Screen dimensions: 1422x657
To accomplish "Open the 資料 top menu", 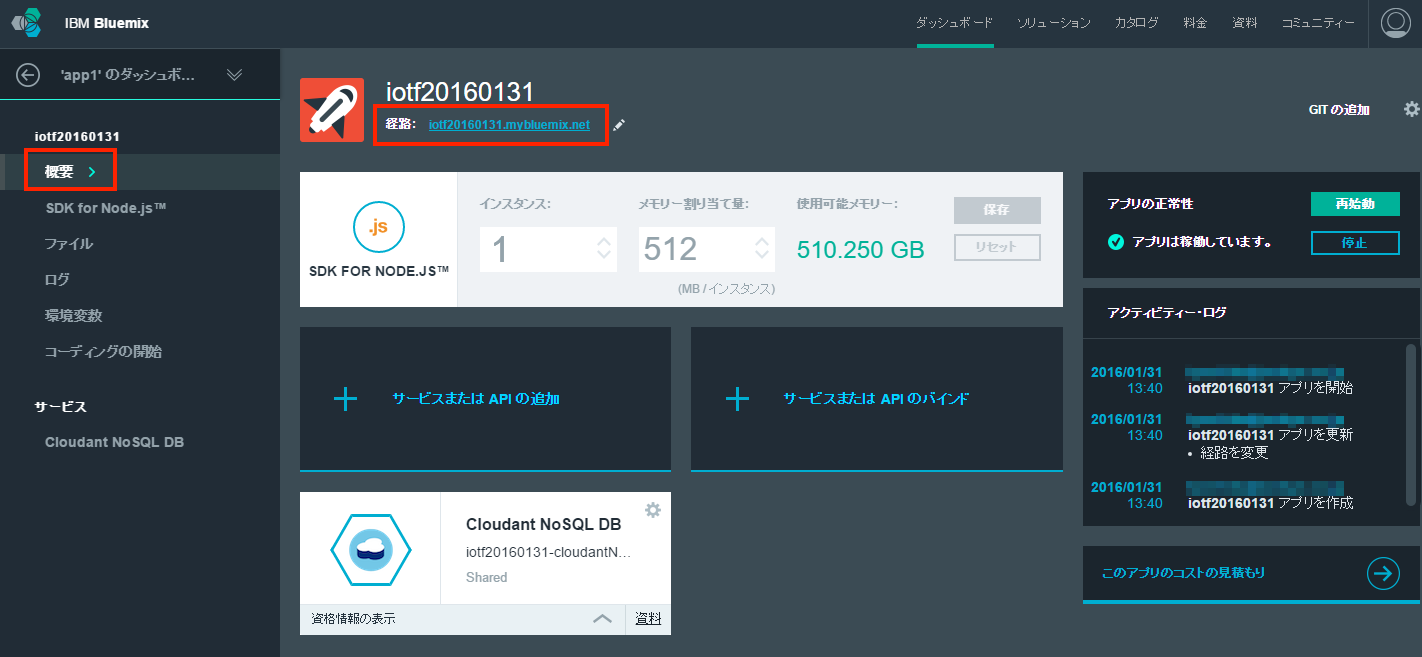I will point(1245,23).
